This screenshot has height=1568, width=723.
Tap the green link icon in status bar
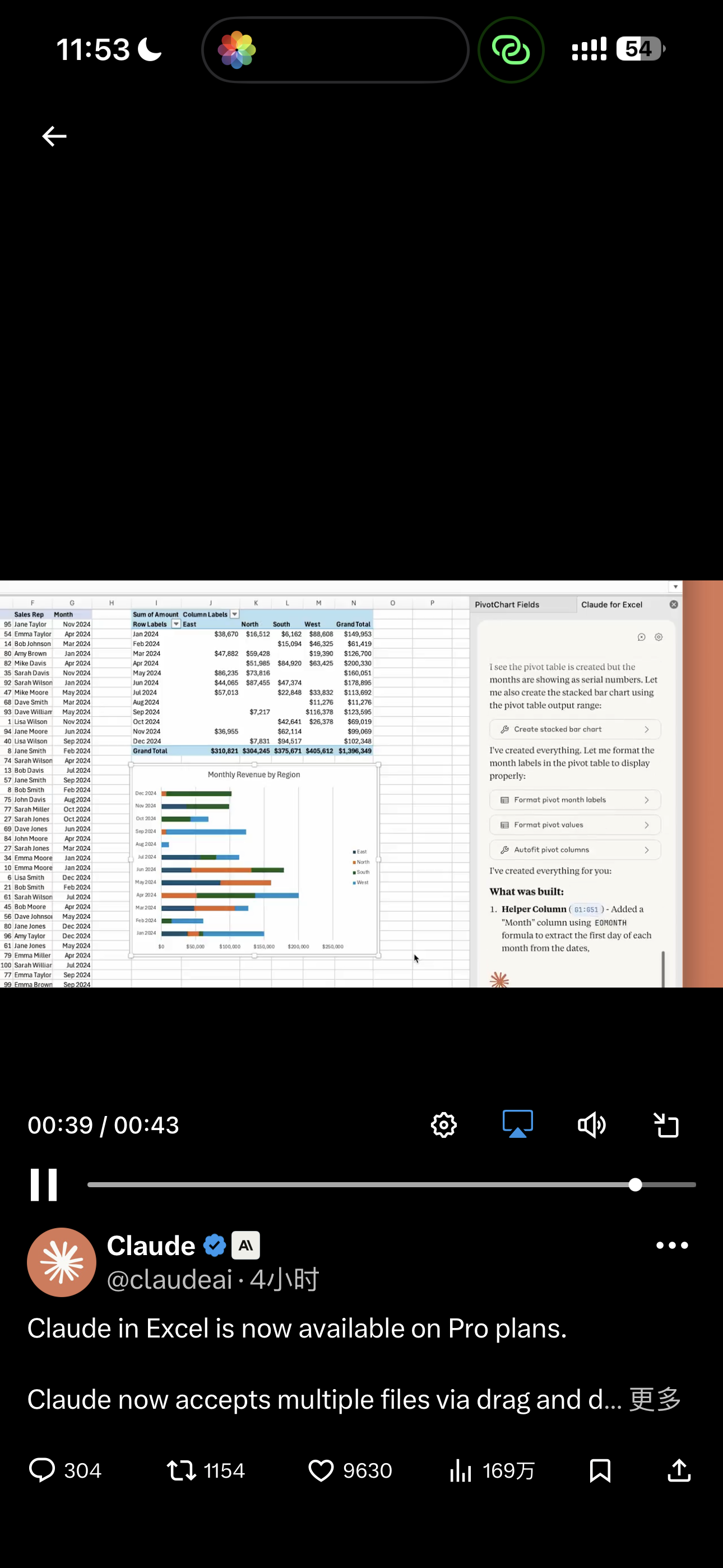[x=511, y=50]
